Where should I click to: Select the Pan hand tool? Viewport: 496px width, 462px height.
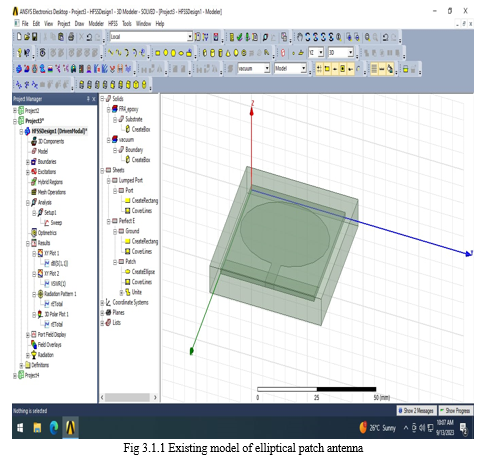300,37
